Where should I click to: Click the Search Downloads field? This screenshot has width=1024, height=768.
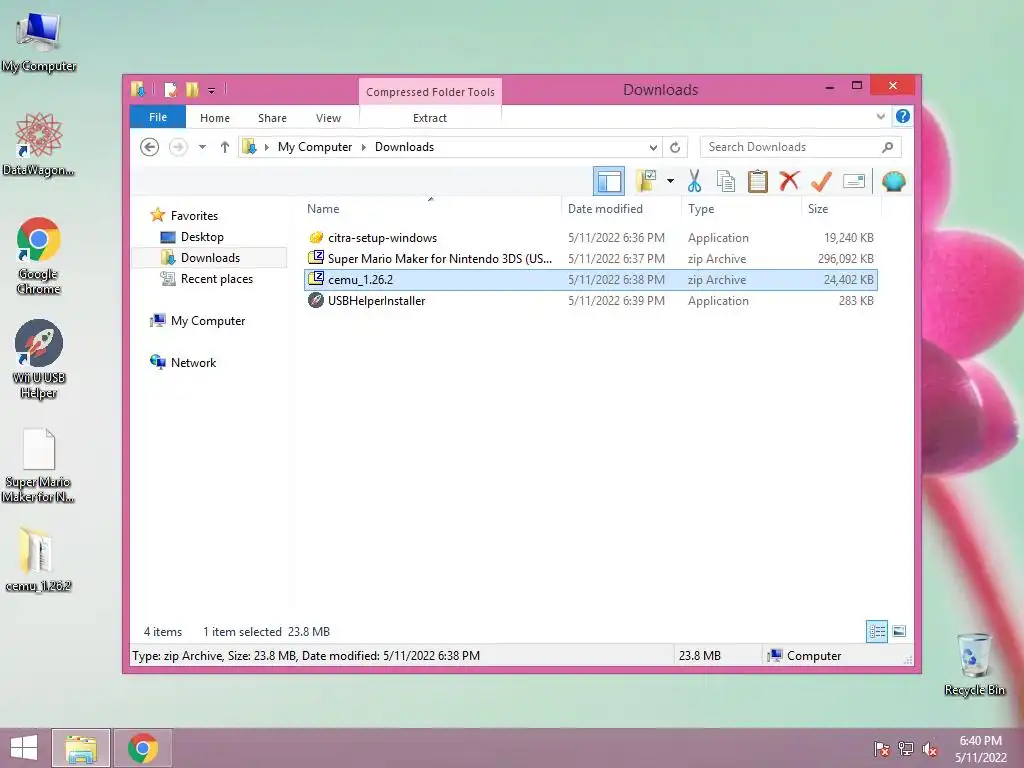(801, 147)
